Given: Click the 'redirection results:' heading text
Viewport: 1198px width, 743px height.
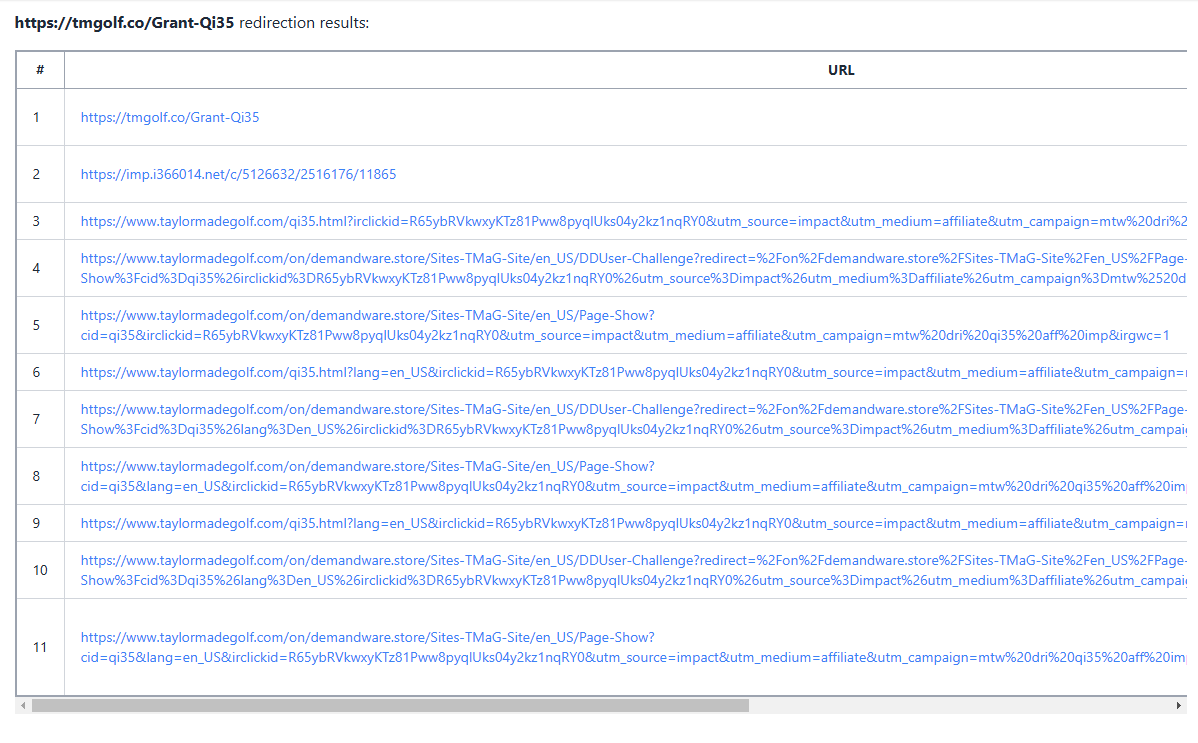Looking at the screenshot, I should (304, 23).
